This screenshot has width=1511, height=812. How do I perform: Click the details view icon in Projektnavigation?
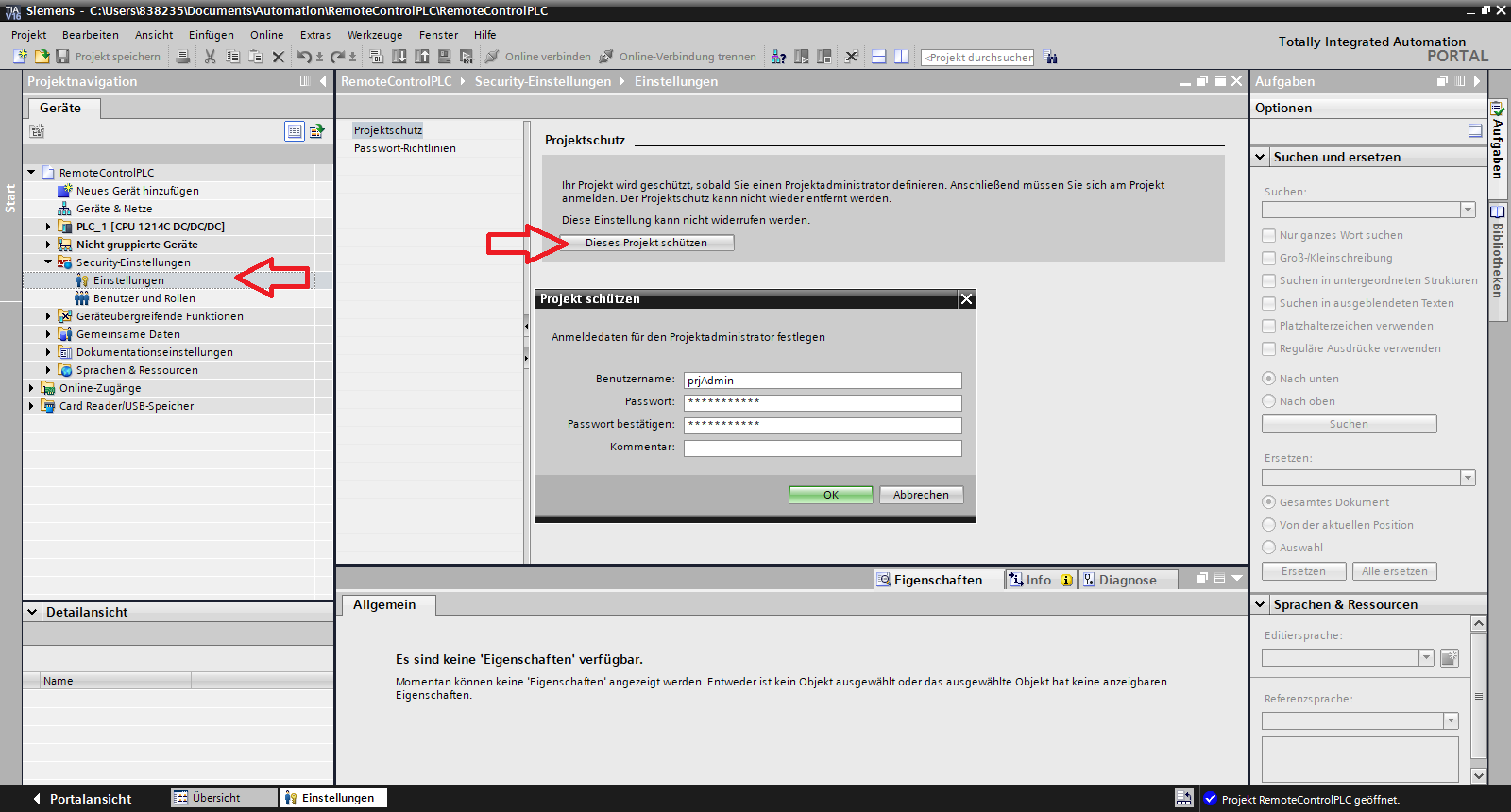295,131
